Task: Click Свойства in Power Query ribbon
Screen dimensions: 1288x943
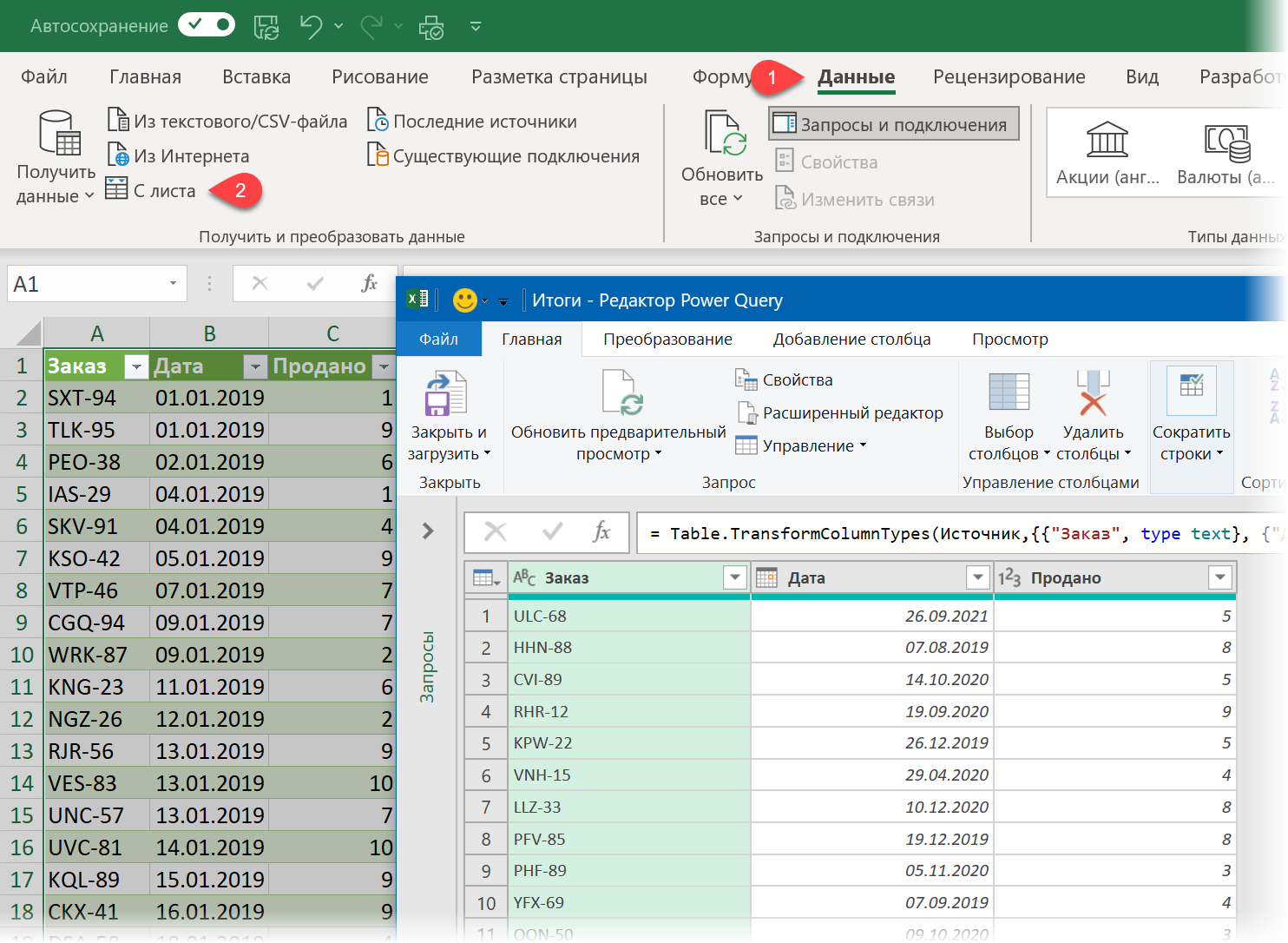Action: click(785, 379)
